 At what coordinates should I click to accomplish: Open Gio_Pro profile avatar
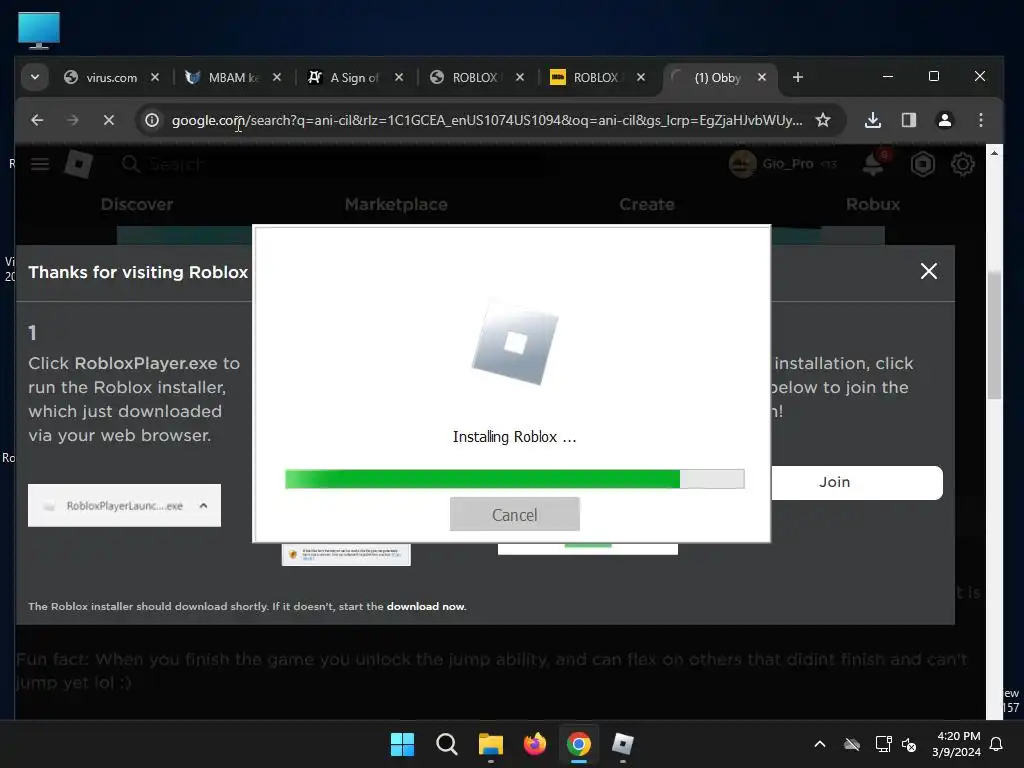click(x=743, y=164)
